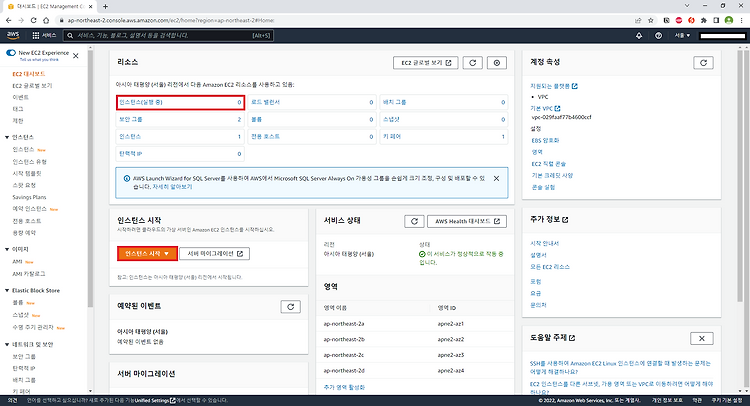Open 예약 인스턴스 in sidebar

[29, 209]
